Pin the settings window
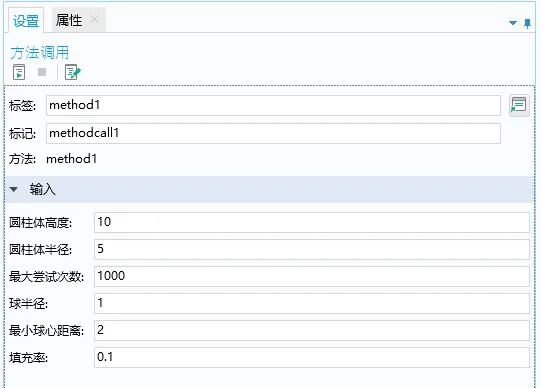This screenshot has width=541, height=388. pos(527,23)
